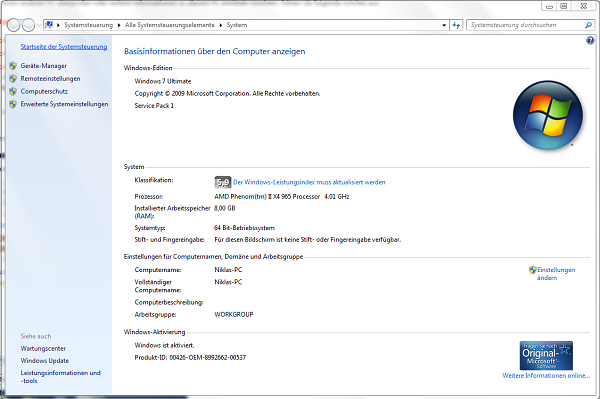The height and width of the screenshot is (399, 600).
Task: Select the 8,00 GB RAM value
Action: [225, 208]
